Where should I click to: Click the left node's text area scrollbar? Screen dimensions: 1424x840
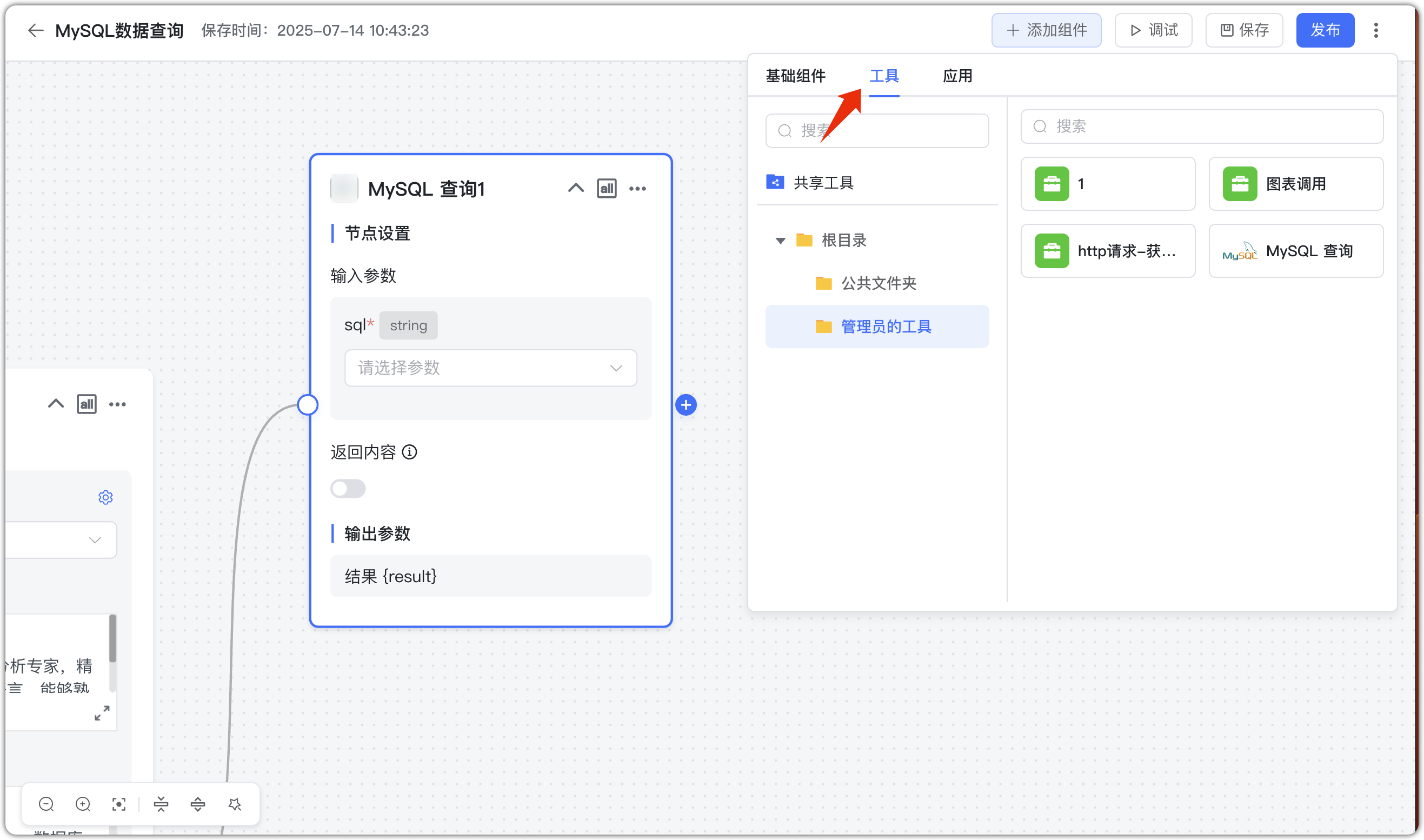point(112,638)
